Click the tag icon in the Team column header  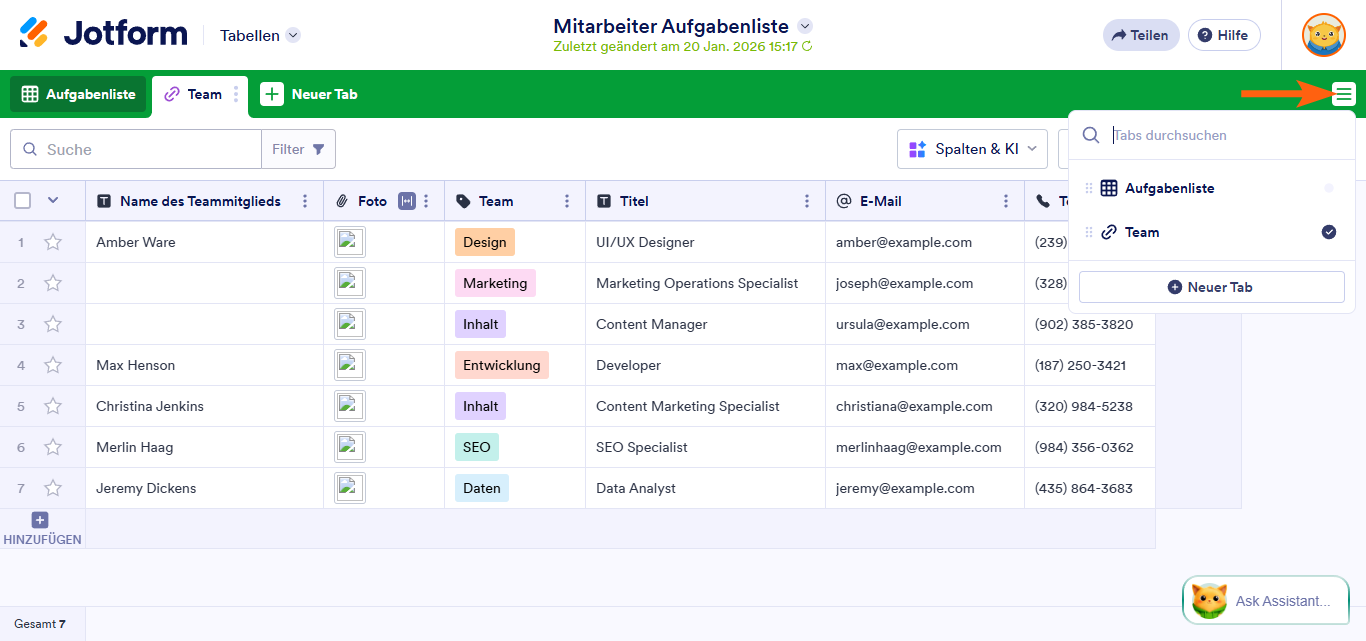tap(461, 200)
